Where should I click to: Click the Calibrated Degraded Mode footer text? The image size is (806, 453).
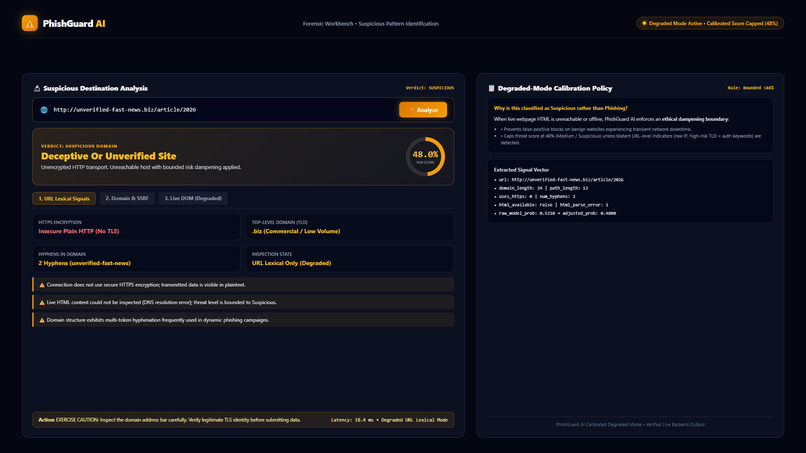[x=630, y=425]
